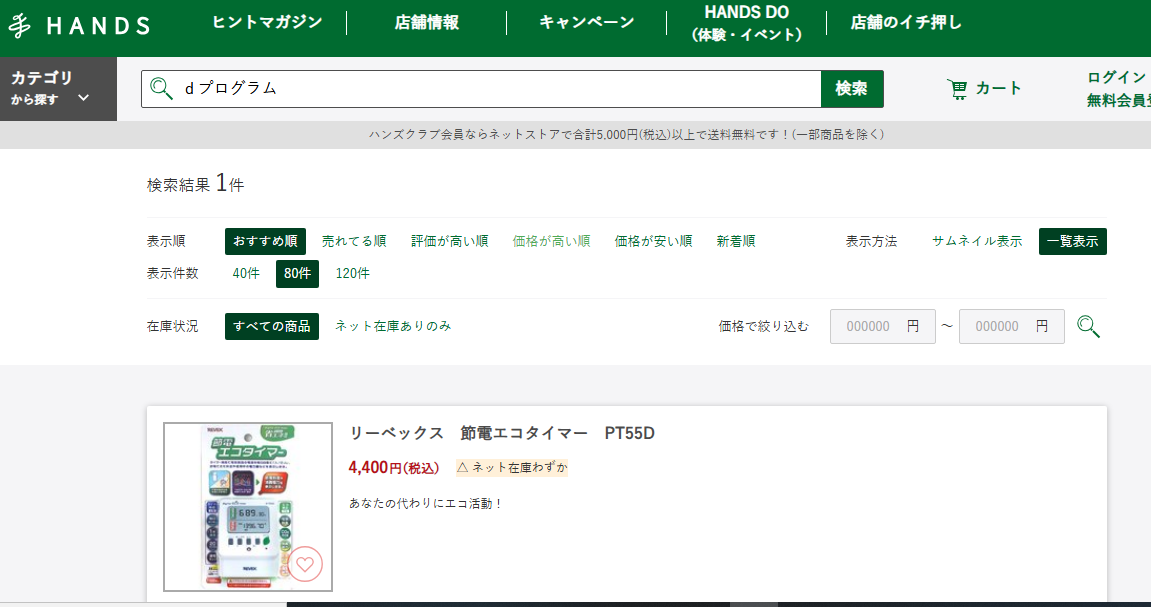Image resolution: width=1151 pixels, height=607 pixels.
Task: Open 店舗のイチ押し menu
Action: click(x=906, y=23)
